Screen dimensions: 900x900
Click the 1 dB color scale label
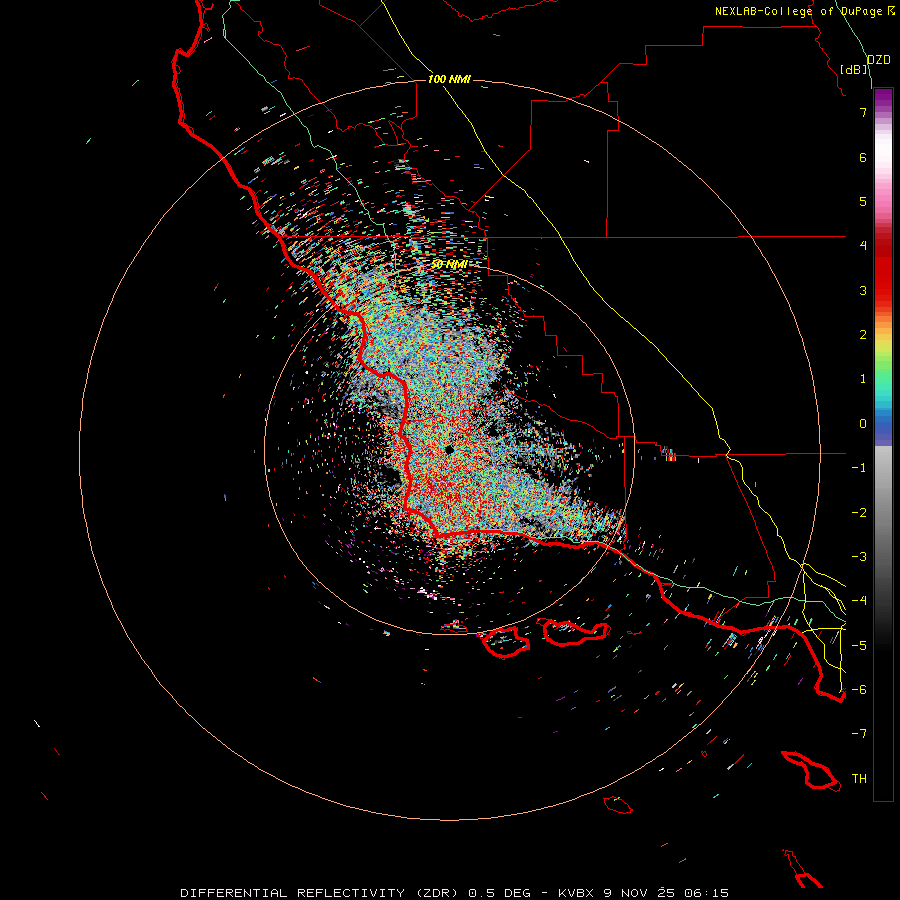pyautogui.click(x=863, y=379)
